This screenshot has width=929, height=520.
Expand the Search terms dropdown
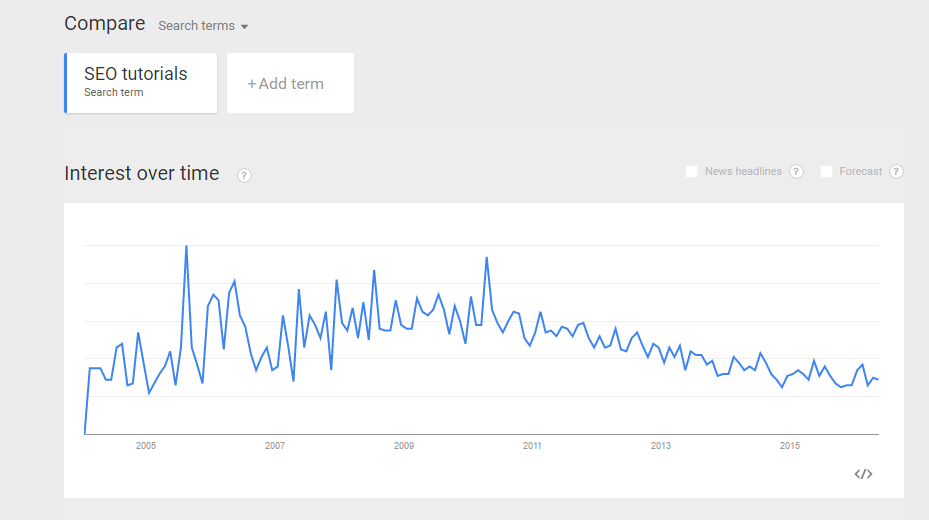(203, 26)
